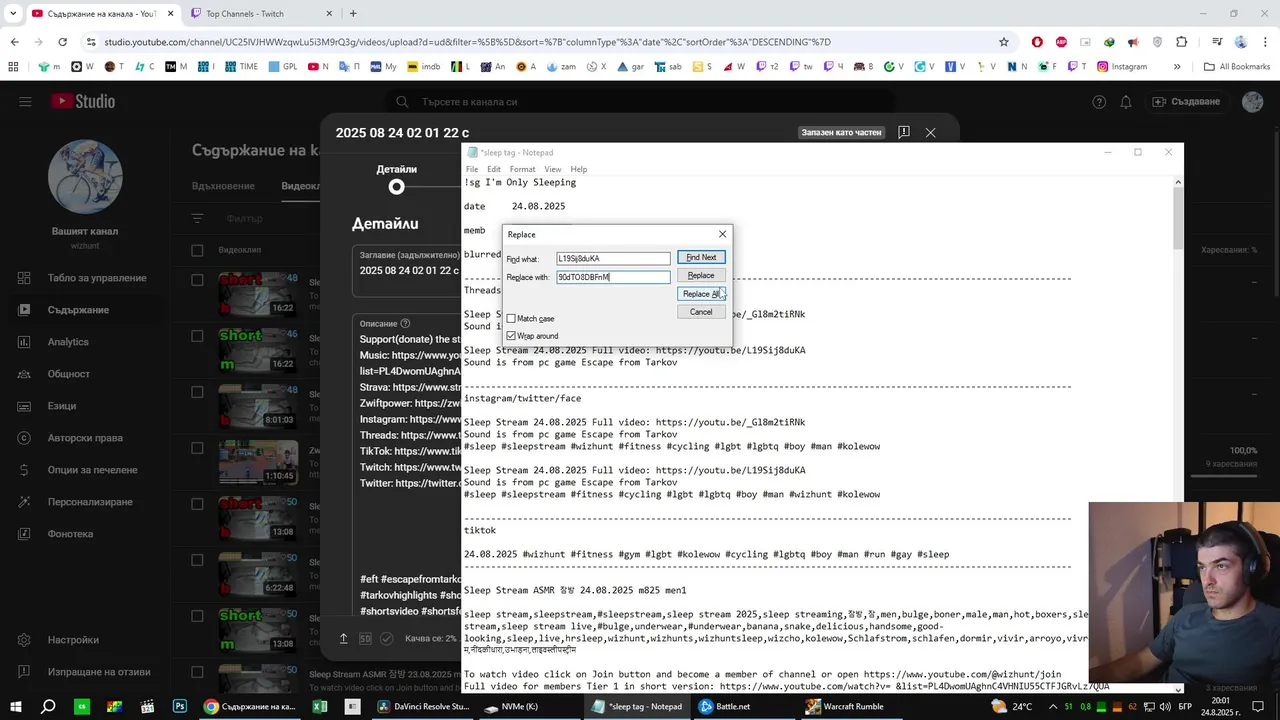Click the feedback icon in upload dialog header
The height and width of the screenshot is (720, 1280).
coord(904,132)
